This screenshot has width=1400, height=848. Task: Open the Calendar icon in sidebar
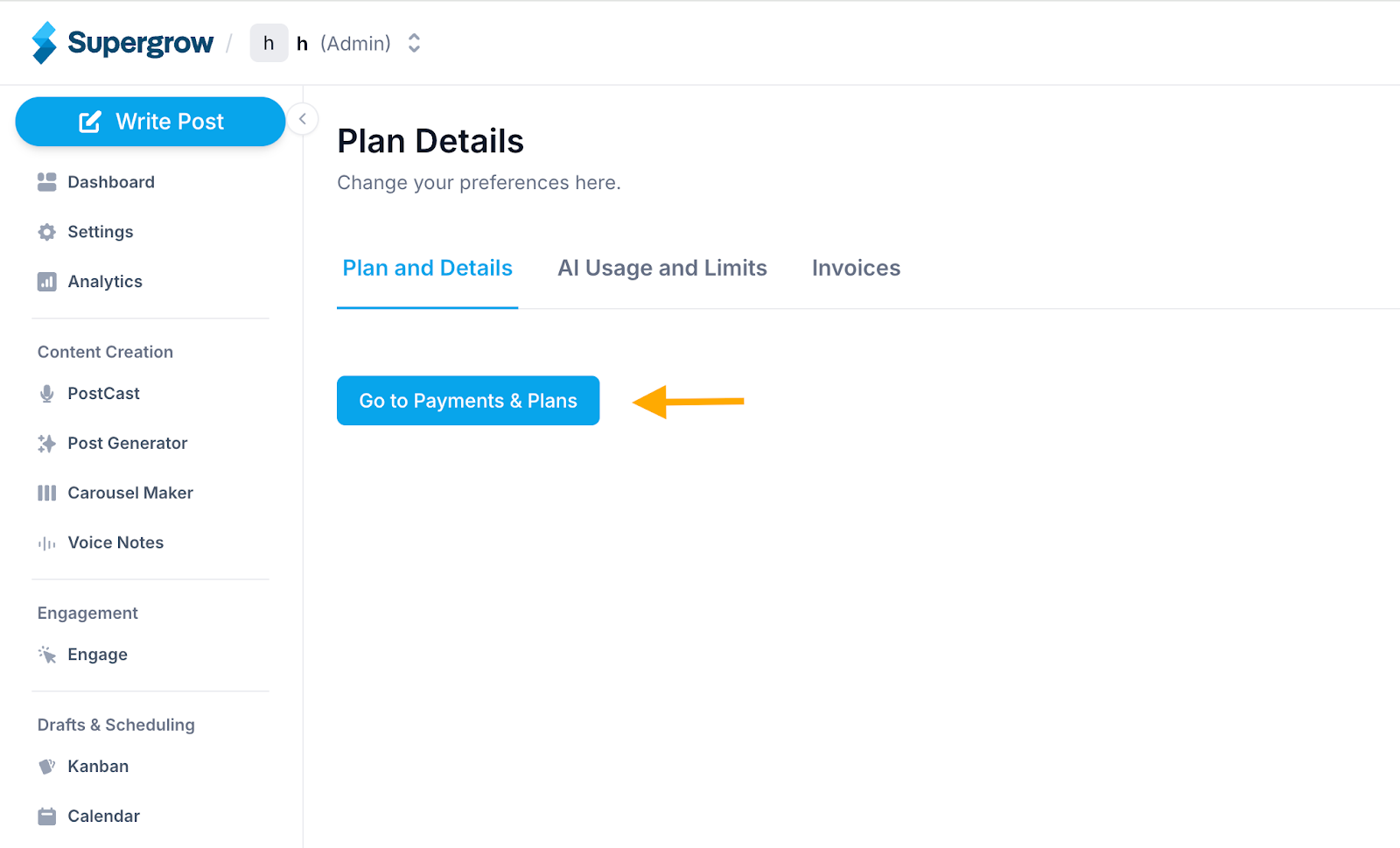point(47,816)
